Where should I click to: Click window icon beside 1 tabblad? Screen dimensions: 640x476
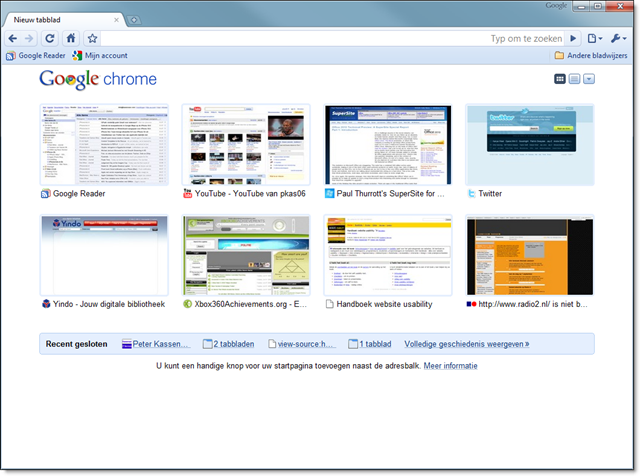click(353, 344)
